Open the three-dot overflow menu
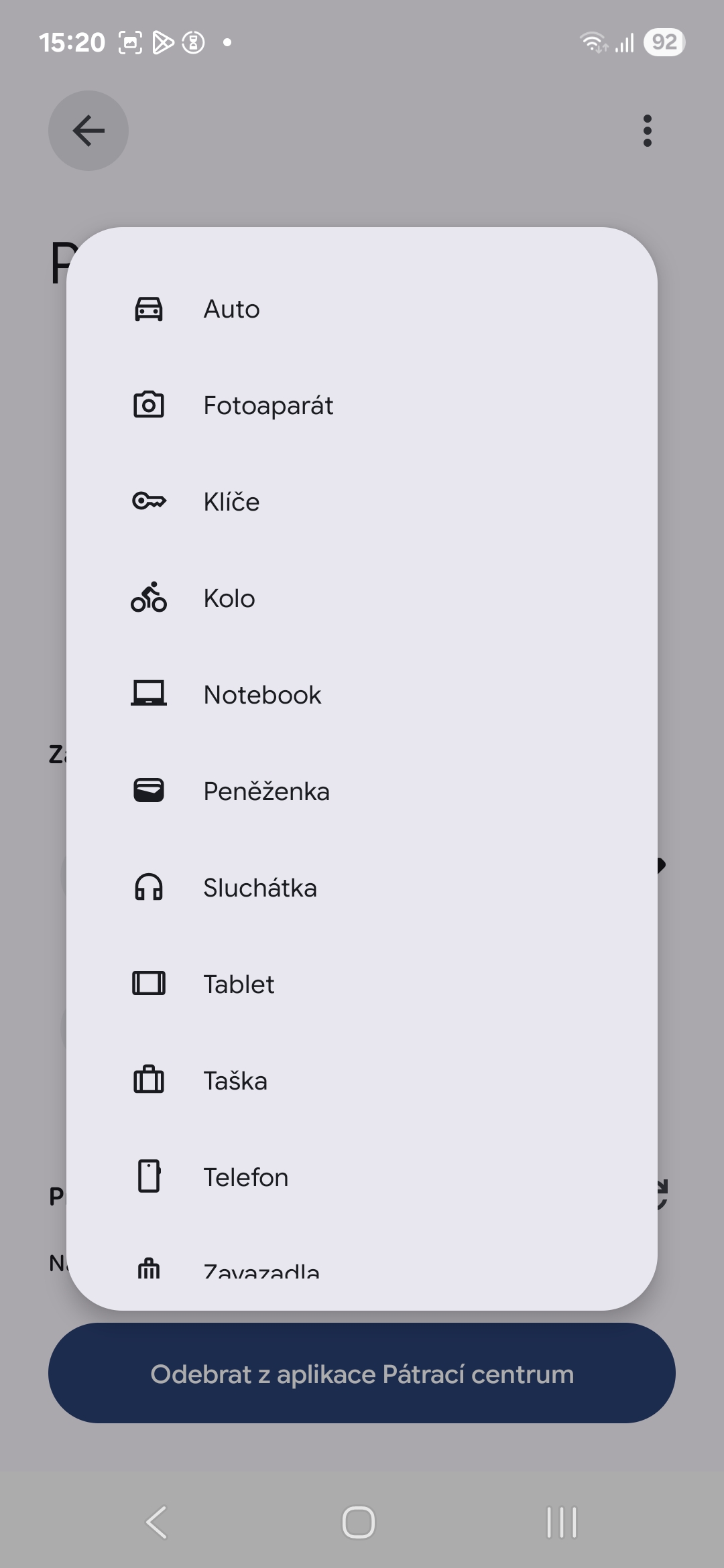The width and height of the screenshot is (724, 1568). [x=647, y=131]
